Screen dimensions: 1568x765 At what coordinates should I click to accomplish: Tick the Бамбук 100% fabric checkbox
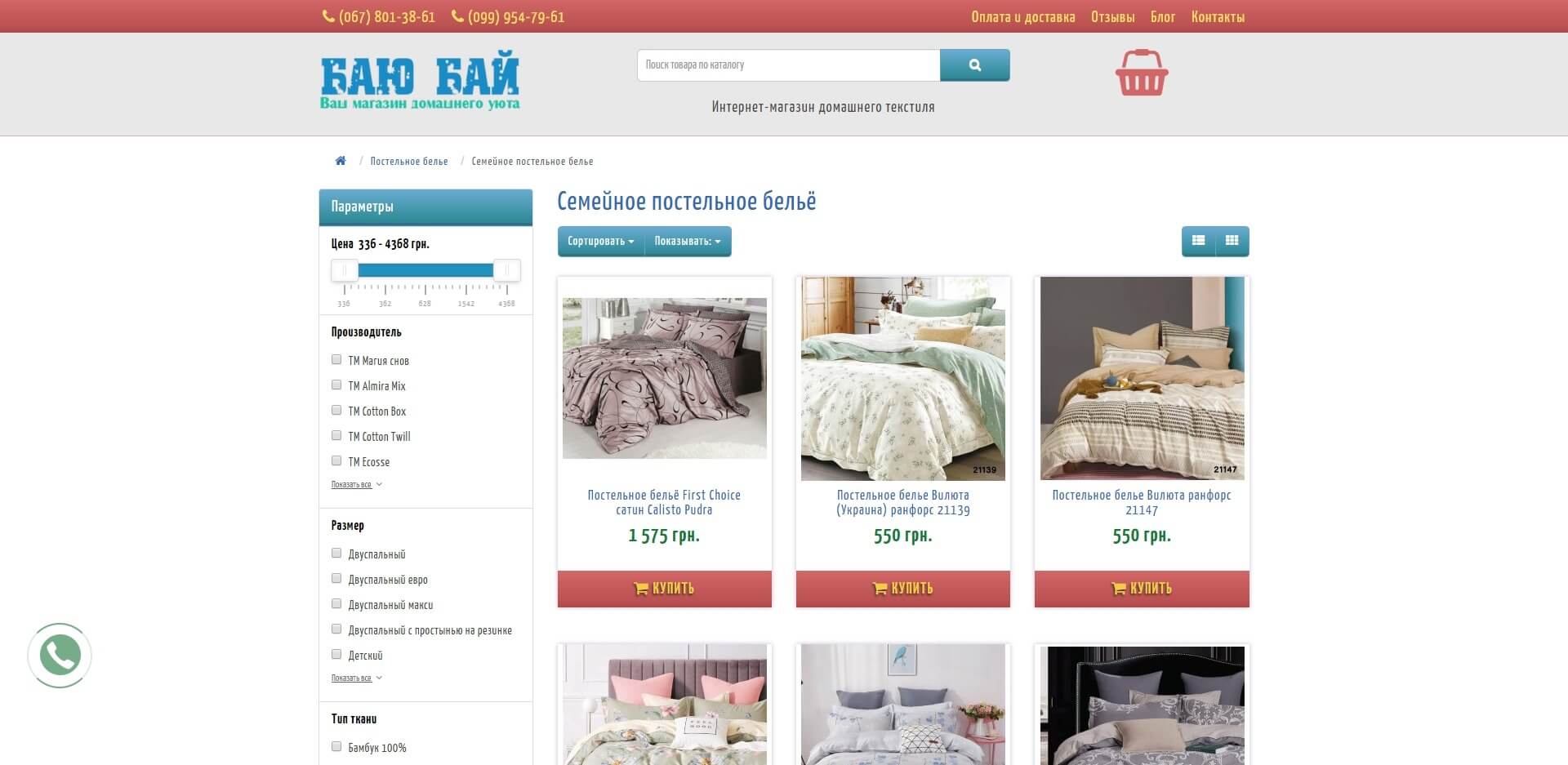tap(336, 746)
